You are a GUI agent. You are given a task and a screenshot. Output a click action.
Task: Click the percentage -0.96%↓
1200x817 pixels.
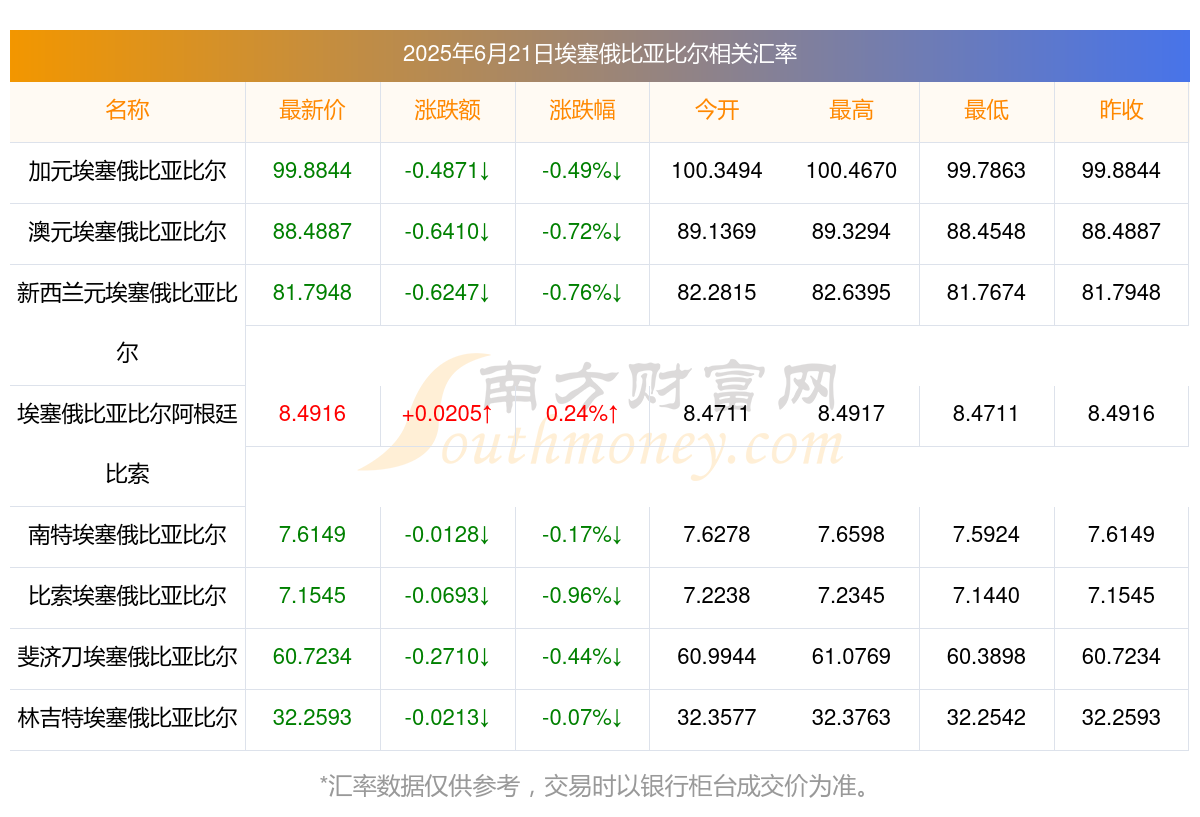(582, 596)
